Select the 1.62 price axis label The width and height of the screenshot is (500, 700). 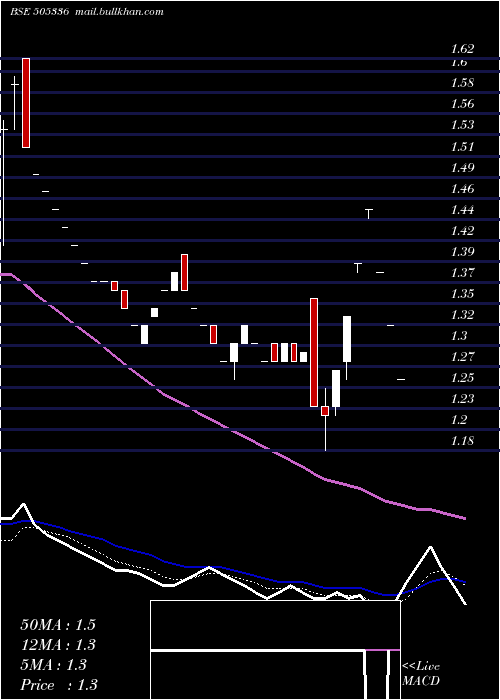click(x=462, y=48)
